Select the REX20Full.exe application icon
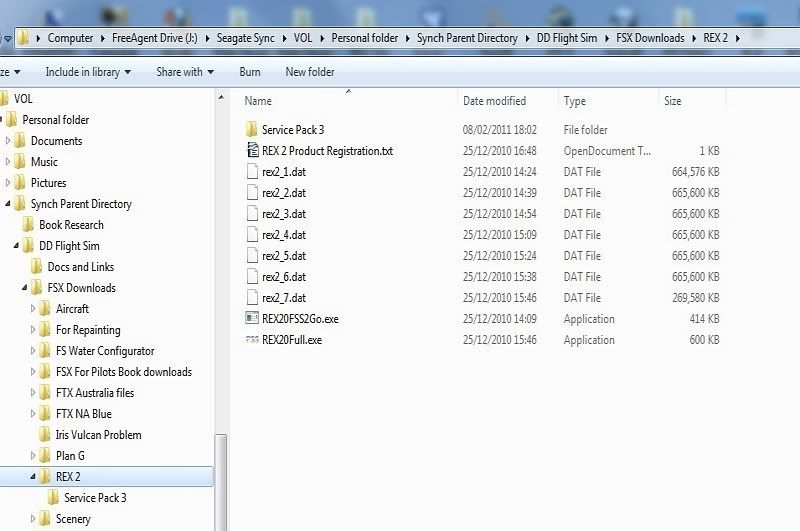The height and width of the screenshot is (531, 800). coord(253,340)
